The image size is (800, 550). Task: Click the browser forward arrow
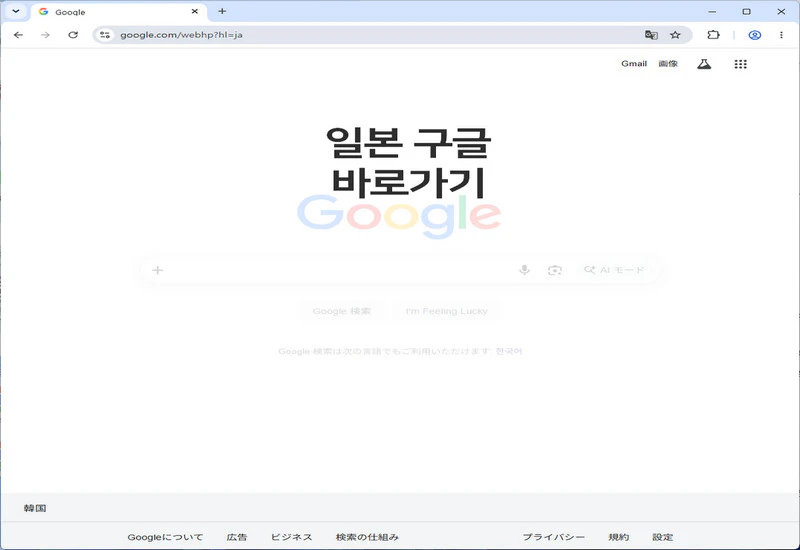click(x=45, y=35)
